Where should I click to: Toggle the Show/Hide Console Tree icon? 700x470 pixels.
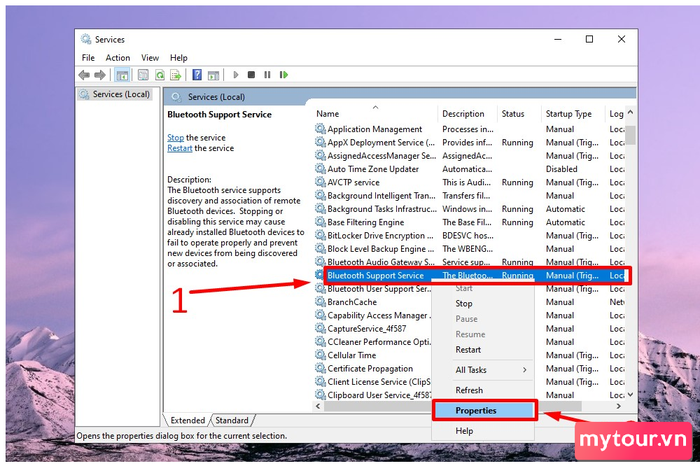(x=122, y=75)
